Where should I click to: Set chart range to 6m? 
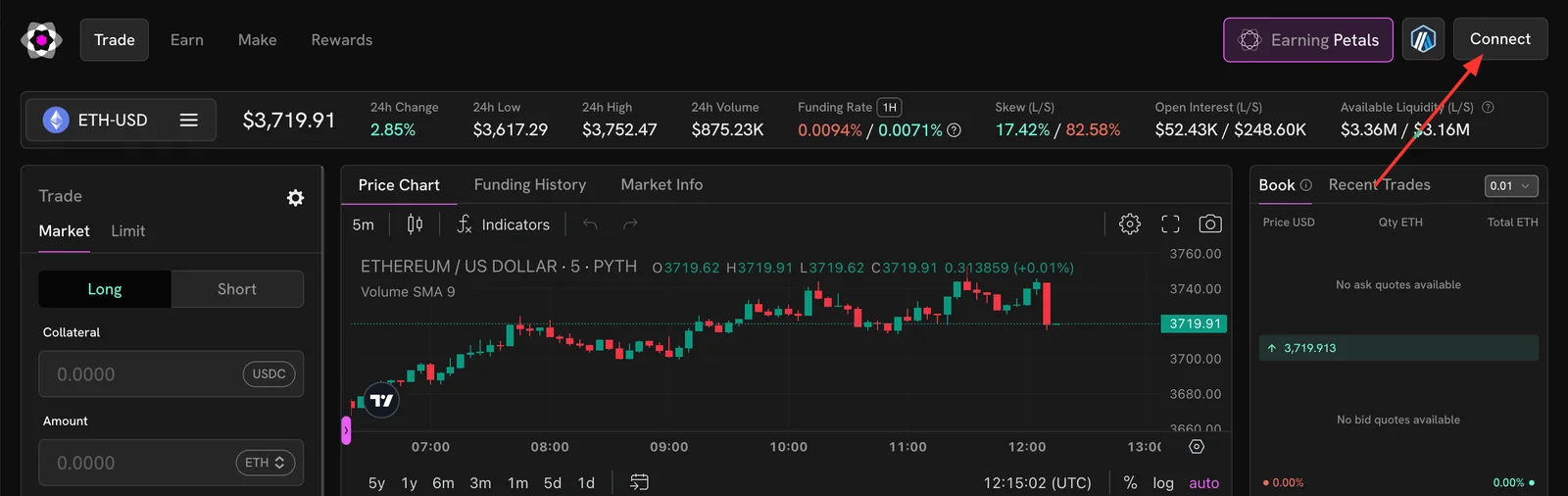(x=444, y=483)
